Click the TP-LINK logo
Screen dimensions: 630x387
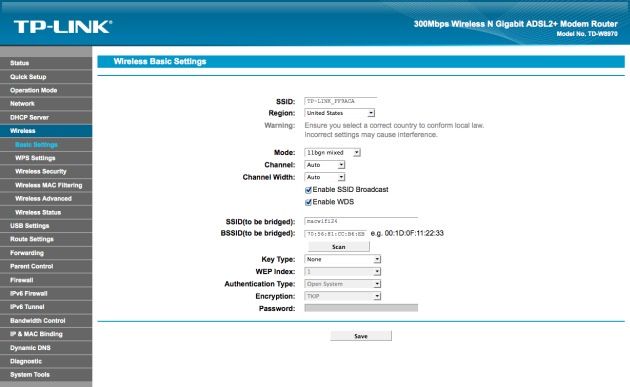click(x=63, y=27)
